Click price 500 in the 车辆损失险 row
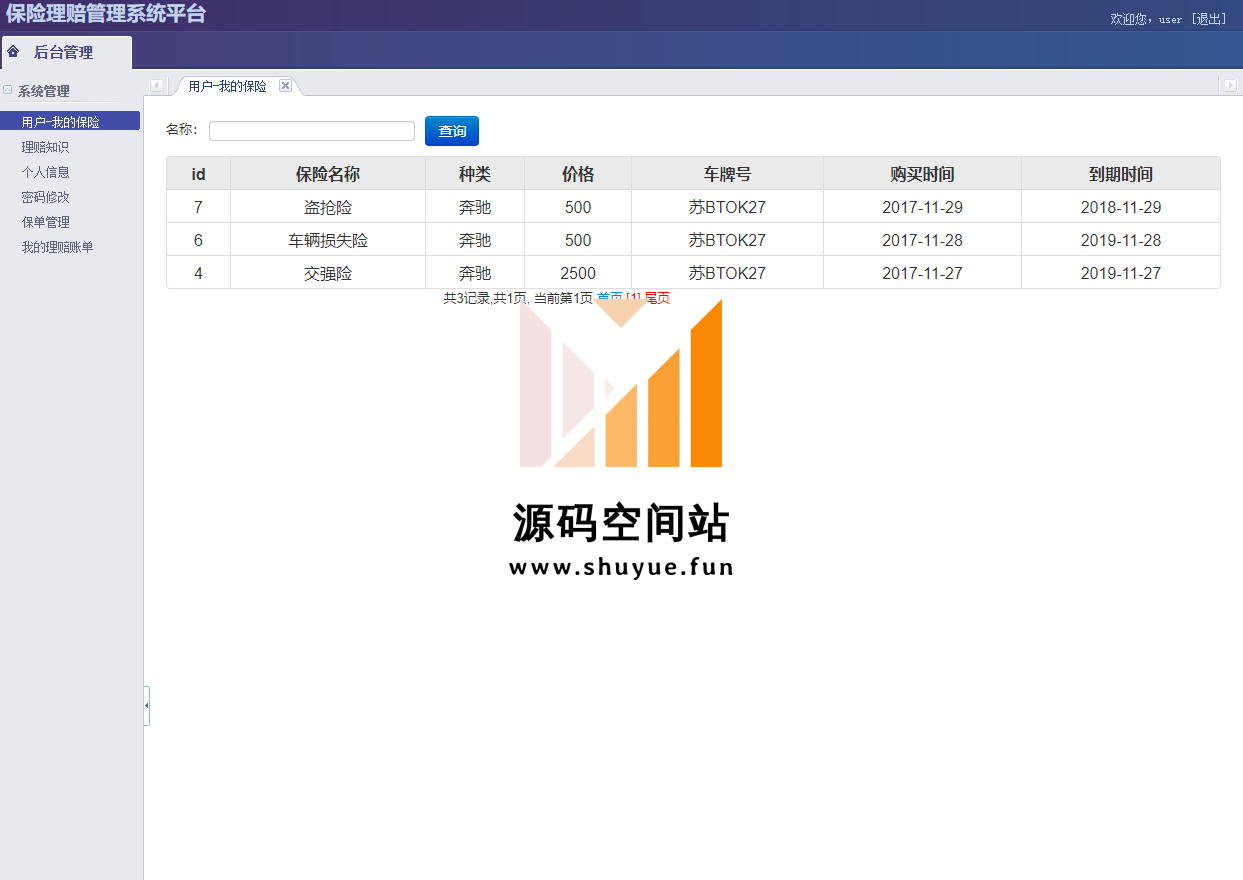The width and height of the screenshot is (1243, 880). [x=578, y=240]
